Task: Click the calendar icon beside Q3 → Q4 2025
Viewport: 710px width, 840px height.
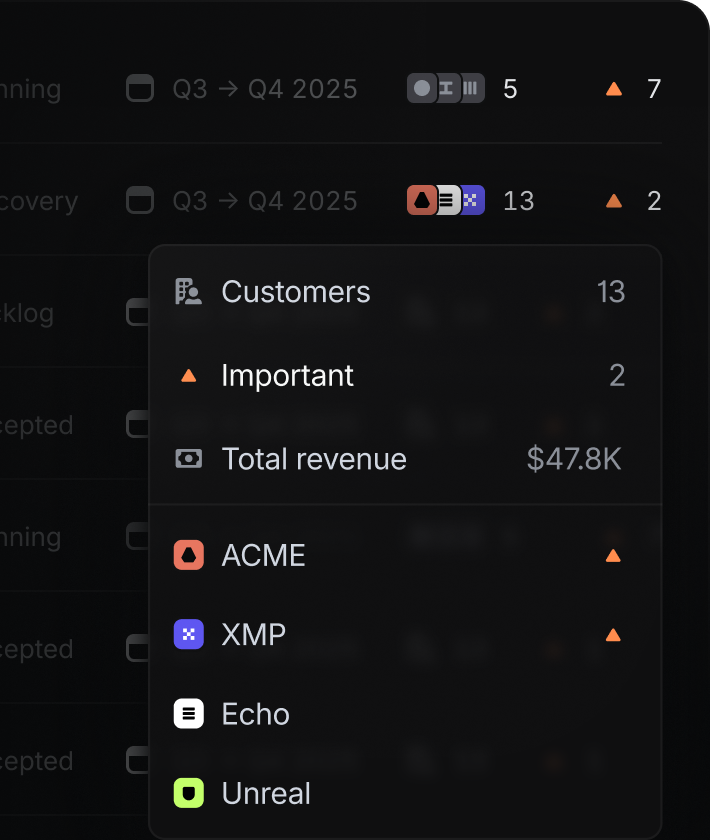Action: pos(140,88)
